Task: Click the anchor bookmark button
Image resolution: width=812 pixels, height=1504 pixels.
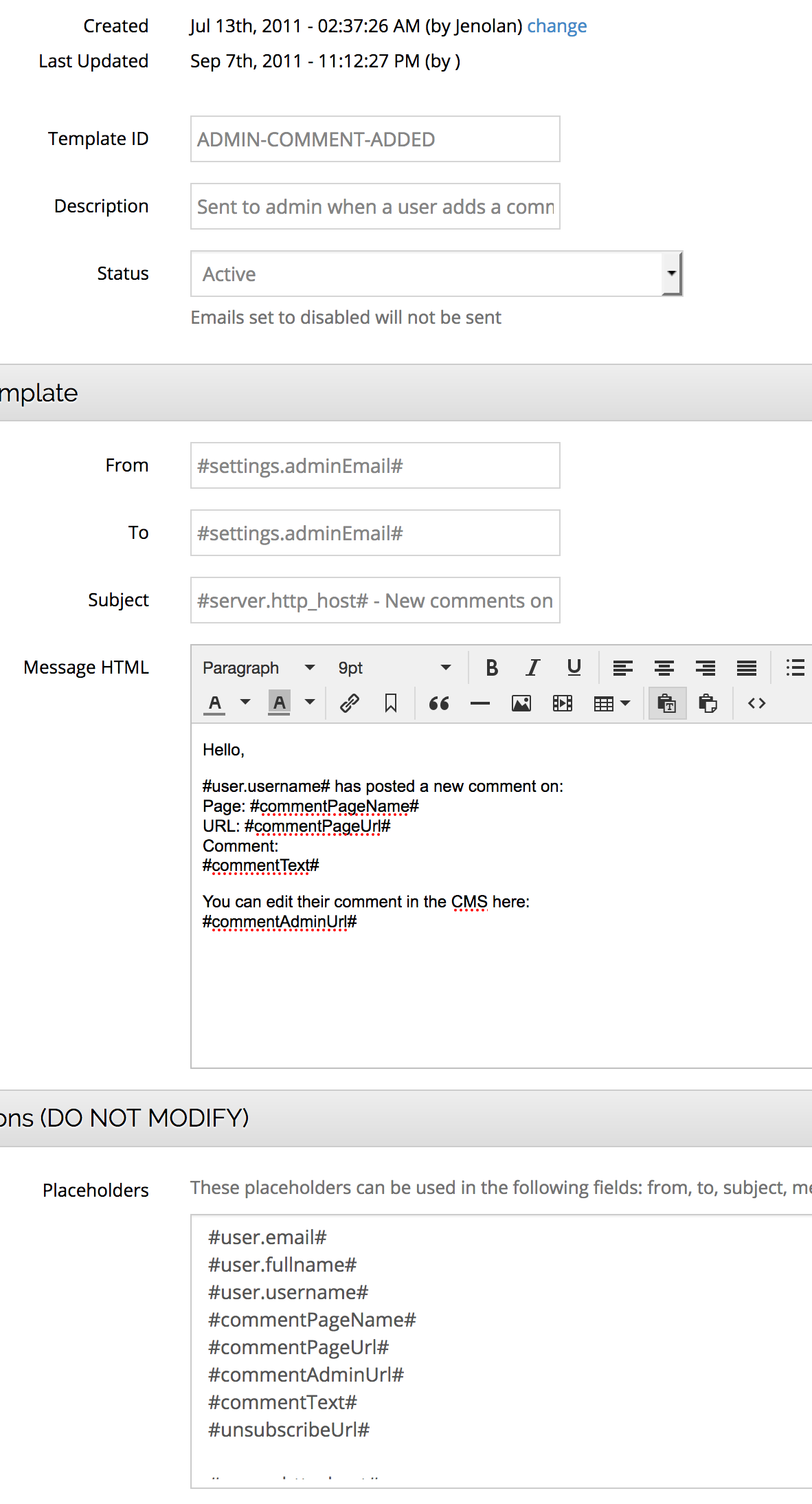Action: pos(391,703)
